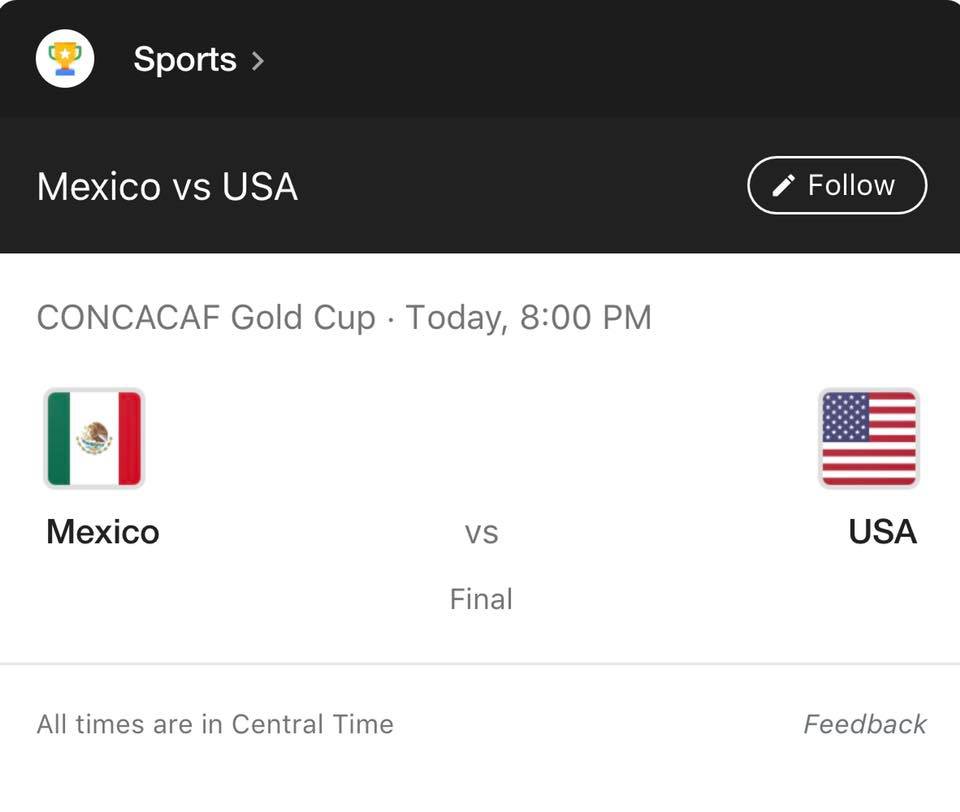The image size is (960, 812).
Task: Tap the Final match status label
Action: click(x=481, y=599)
